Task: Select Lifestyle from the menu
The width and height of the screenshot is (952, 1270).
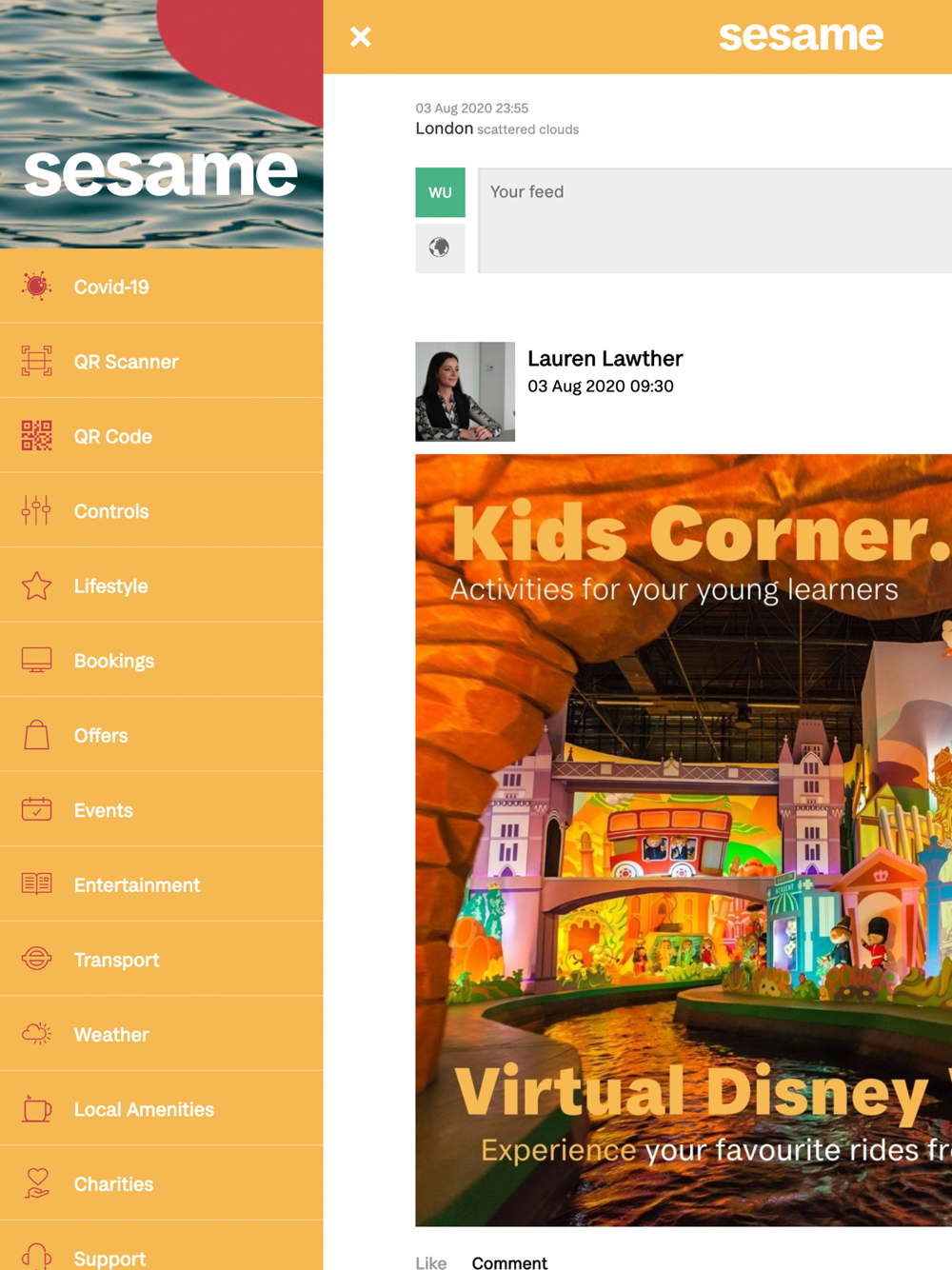Action: (x=162, y=585)
